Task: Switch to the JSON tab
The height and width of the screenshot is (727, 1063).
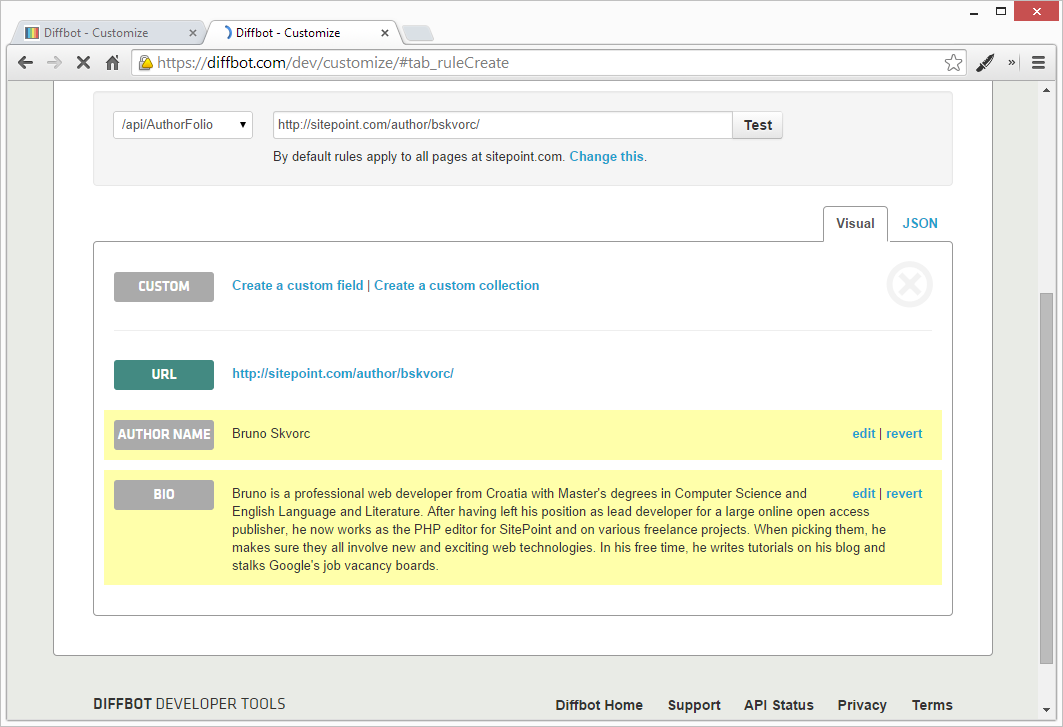Action: tap(919, 223)
